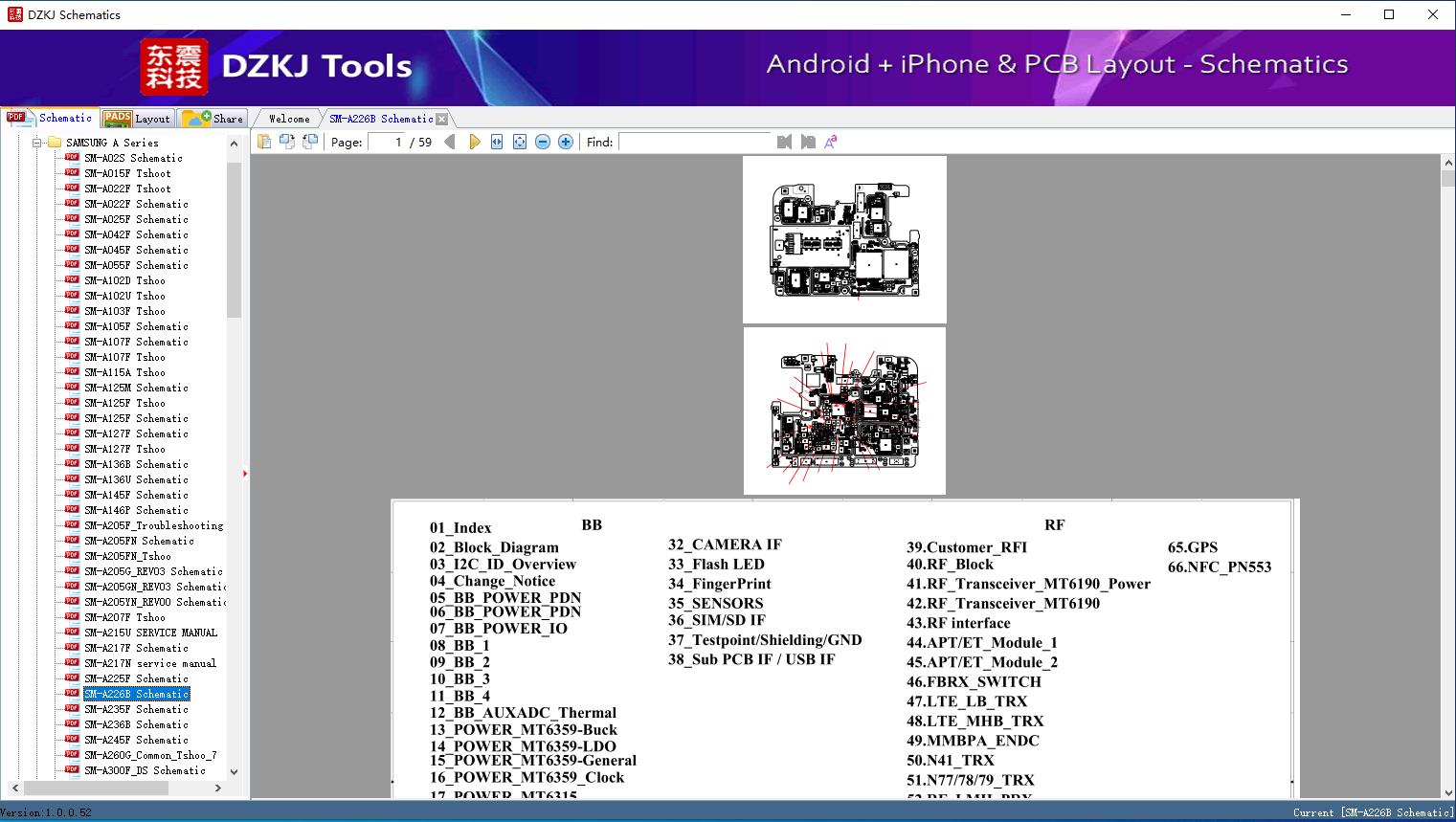This screenshot has height=822, width=1456.
Task: Open the Share panel tab
Action: (x=213, y=118)
